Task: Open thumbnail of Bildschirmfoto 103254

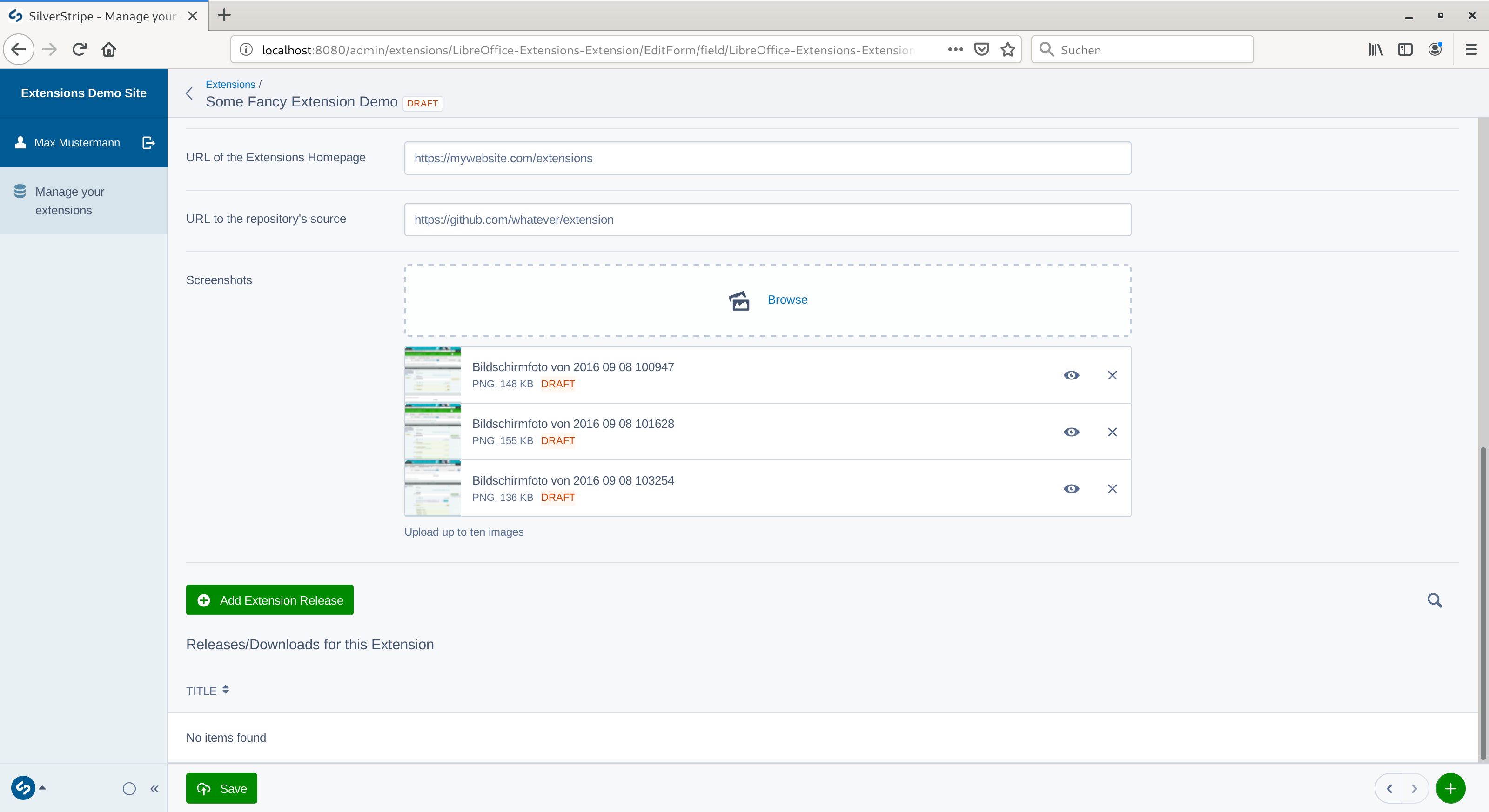Action: tap(433, 488)
